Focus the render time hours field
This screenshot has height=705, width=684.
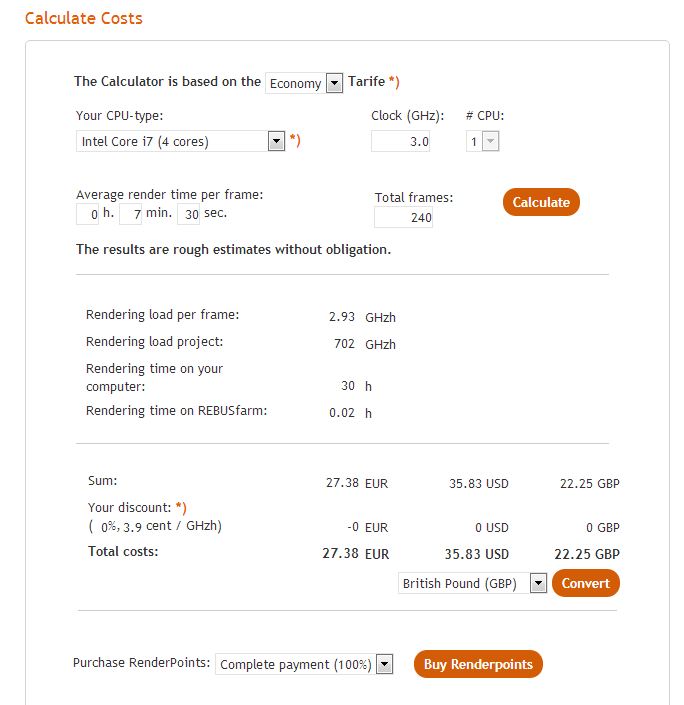click(x=88, y=214)
